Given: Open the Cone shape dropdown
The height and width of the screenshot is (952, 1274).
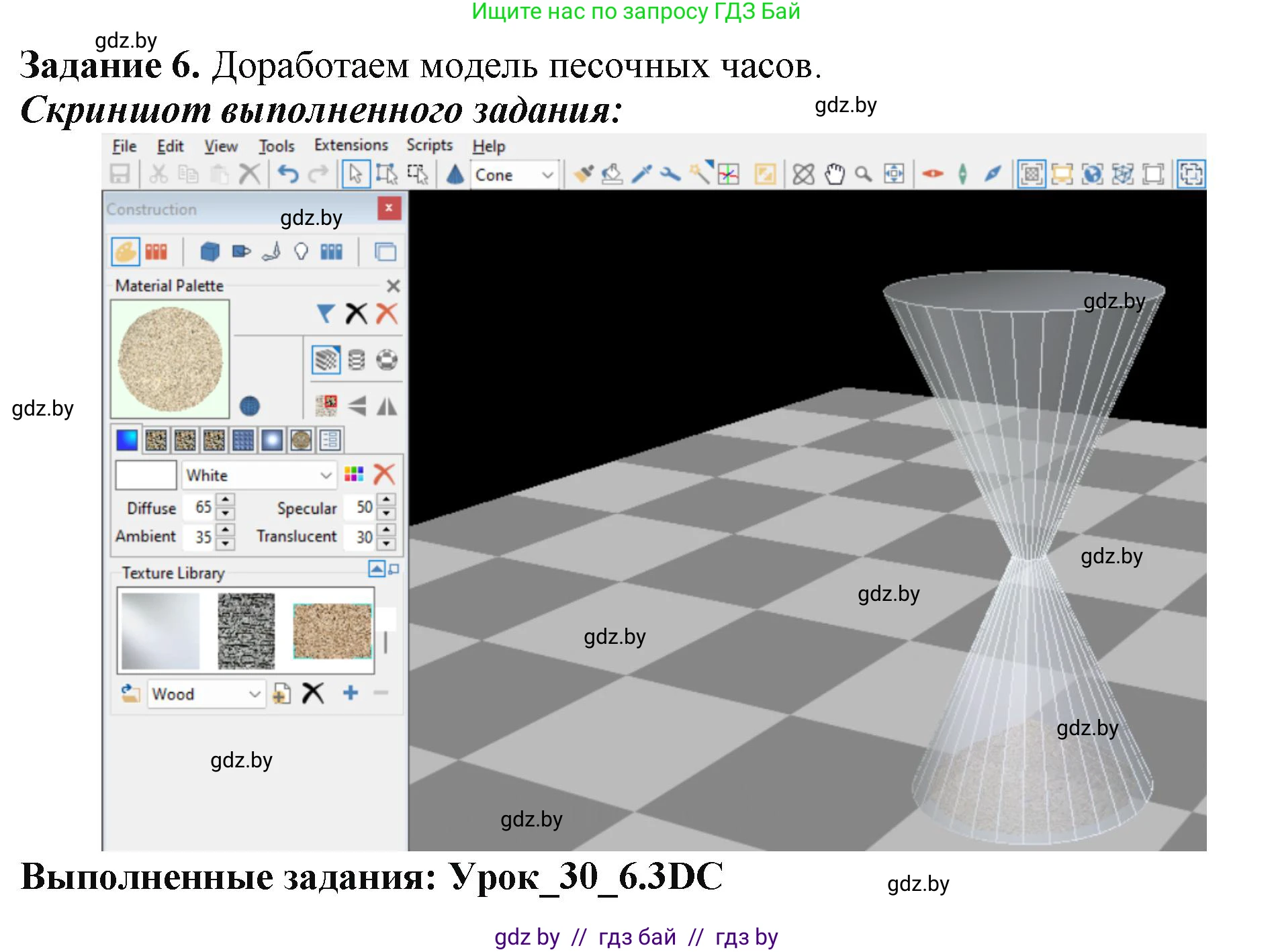Looking at the screenshot, I should (x=547, y=175).
